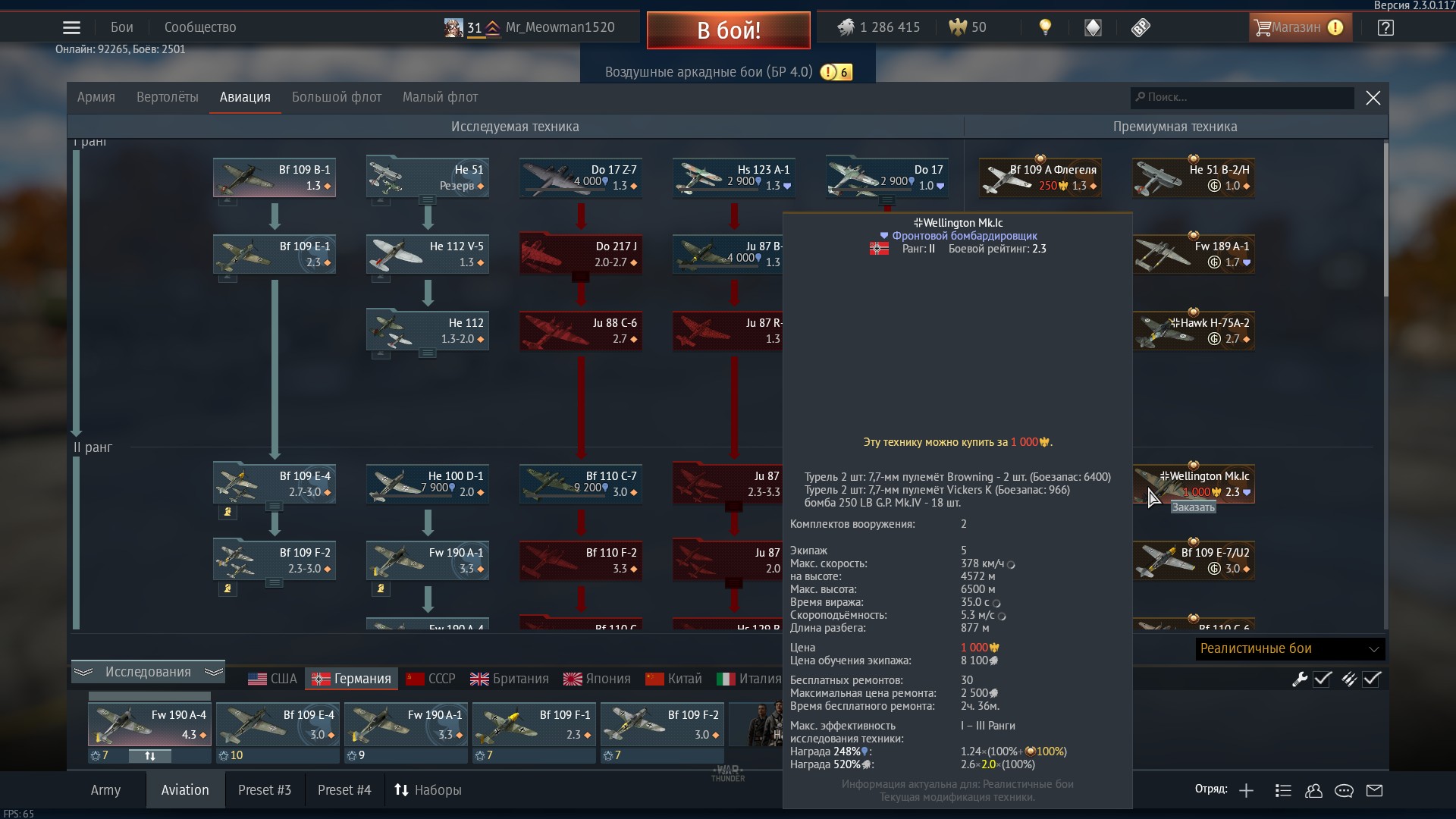
Task: Open the Сообщество menu
Action: 200,27
